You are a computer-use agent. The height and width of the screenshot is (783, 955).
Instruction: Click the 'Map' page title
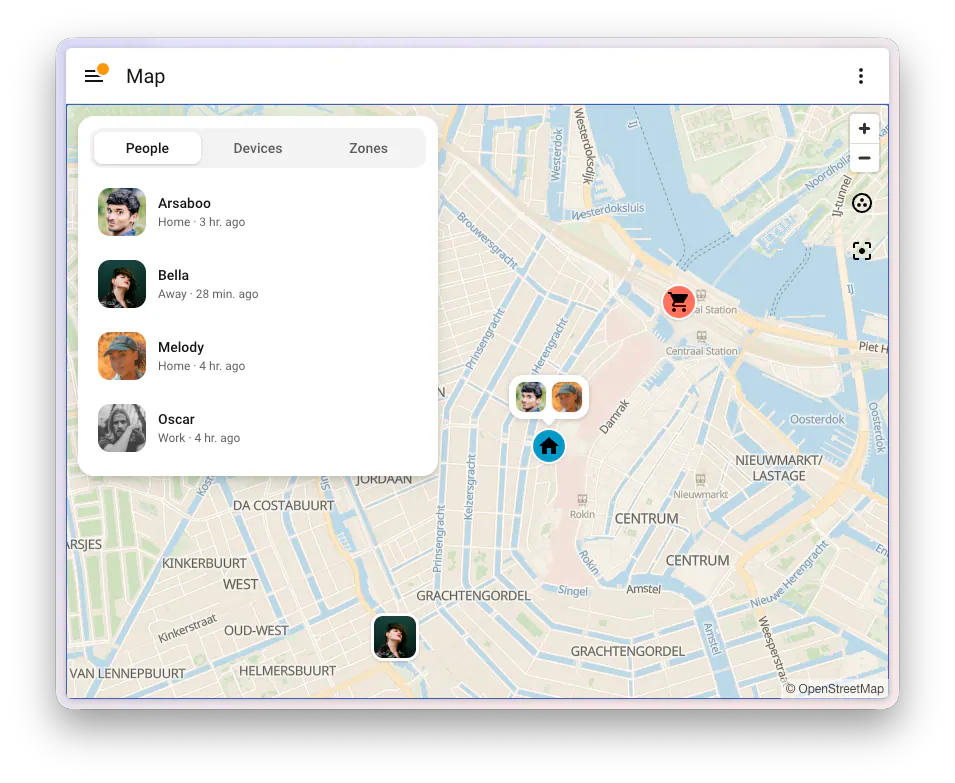pos(146,76)
